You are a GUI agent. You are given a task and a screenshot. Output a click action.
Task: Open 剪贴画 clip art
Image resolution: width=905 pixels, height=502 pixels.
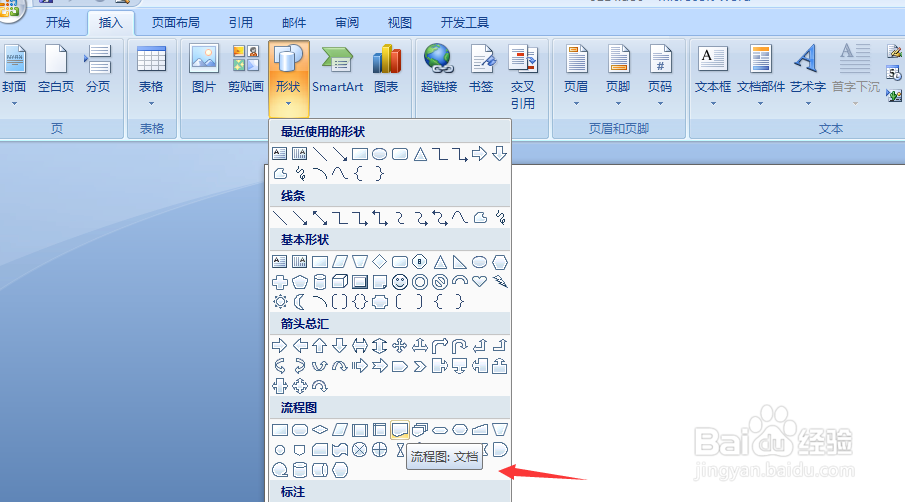246,69
